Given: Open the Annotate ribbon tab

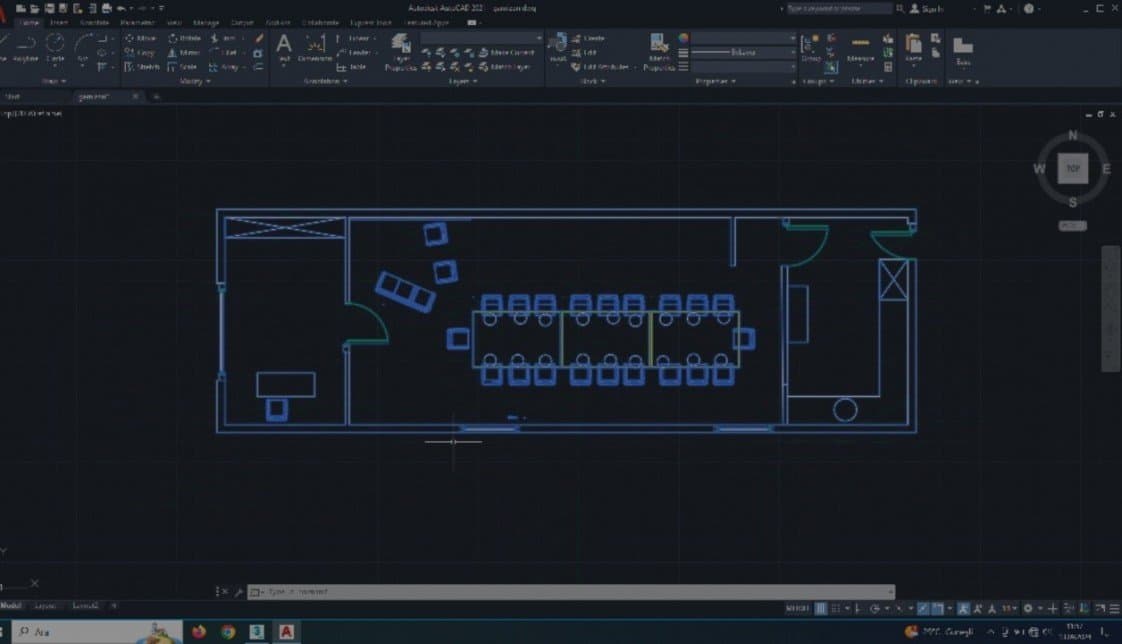Looking at the screenshot, I should 94,23.
